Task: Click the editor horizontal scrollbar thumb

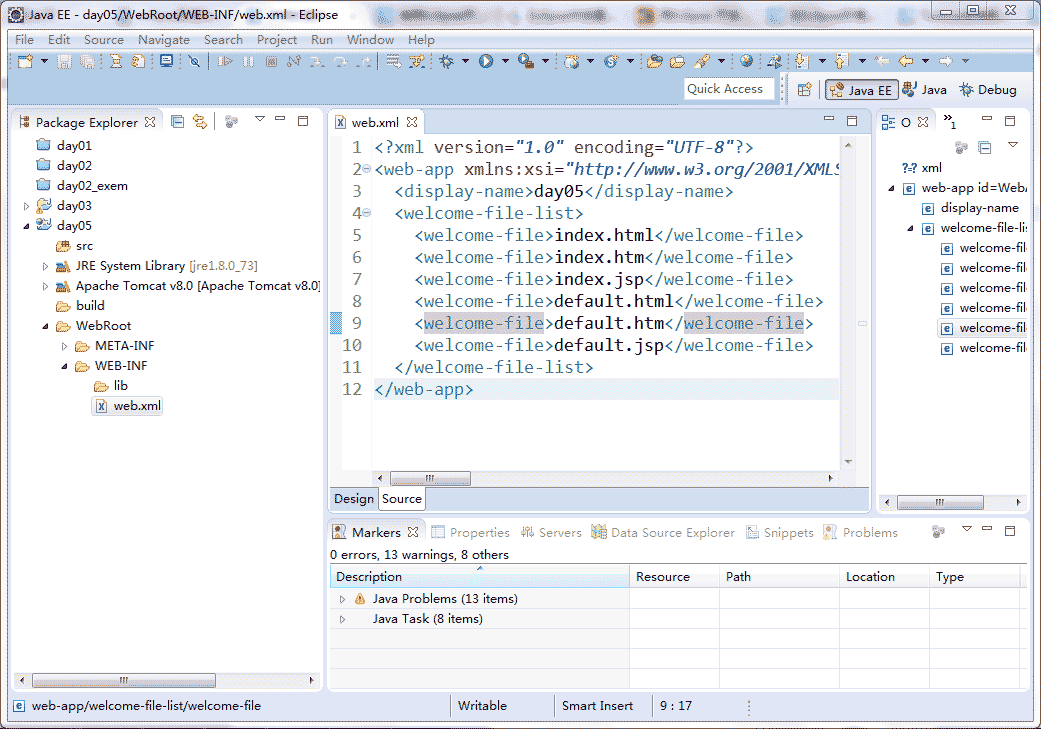Action: pyautogui.click(x=430, y=479)
